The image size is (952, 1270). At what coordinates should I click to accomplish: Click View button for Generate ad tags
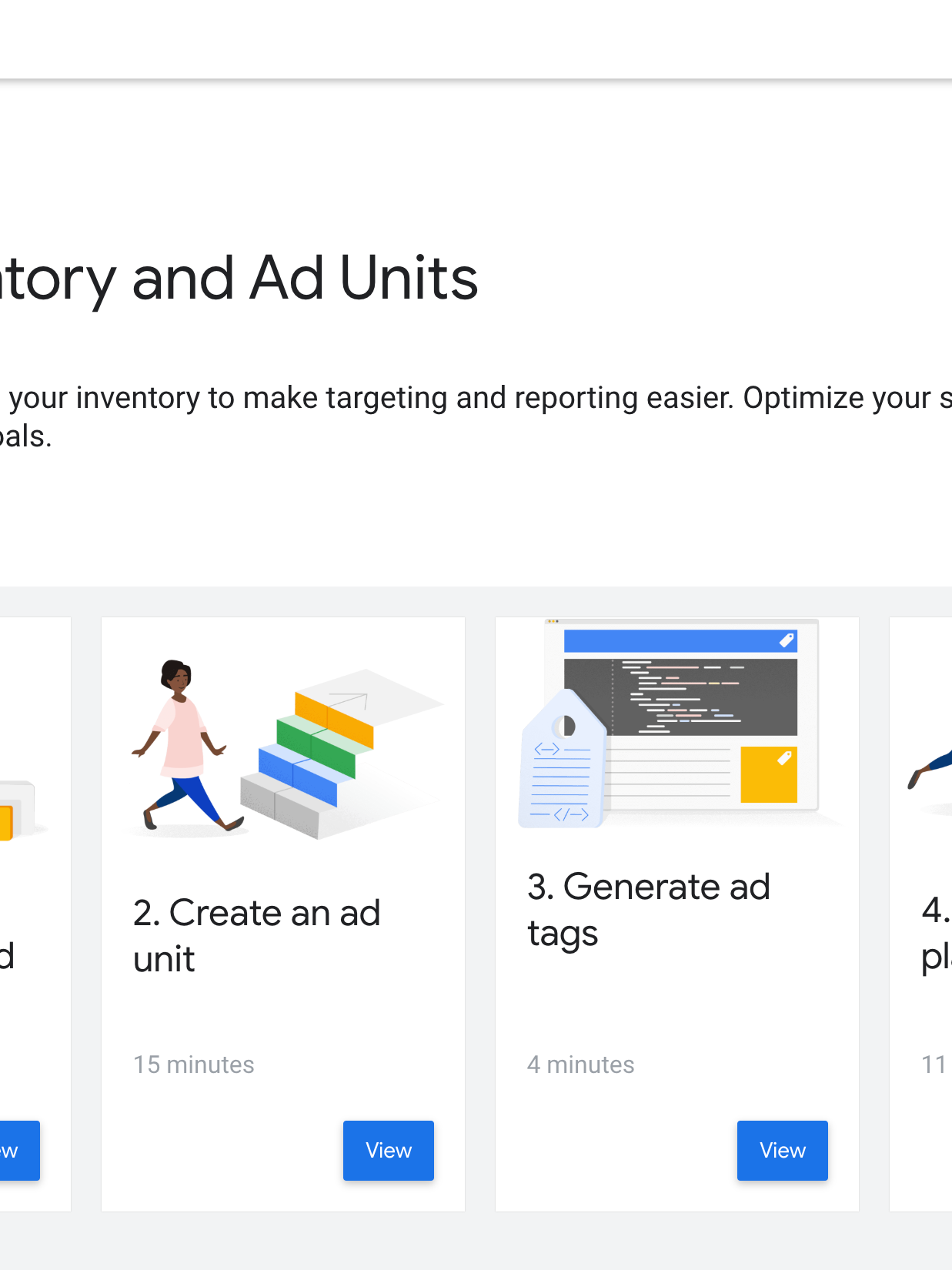[782, 1150]
